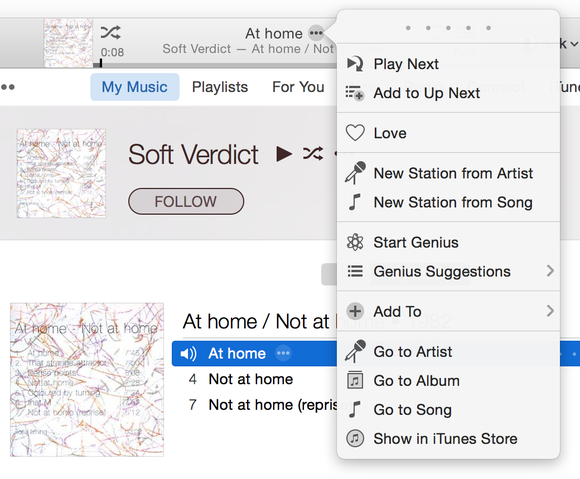The image size is (580, 479).
Task: Click the music note icon beside New Station from Song
Action: coord(354,202)
